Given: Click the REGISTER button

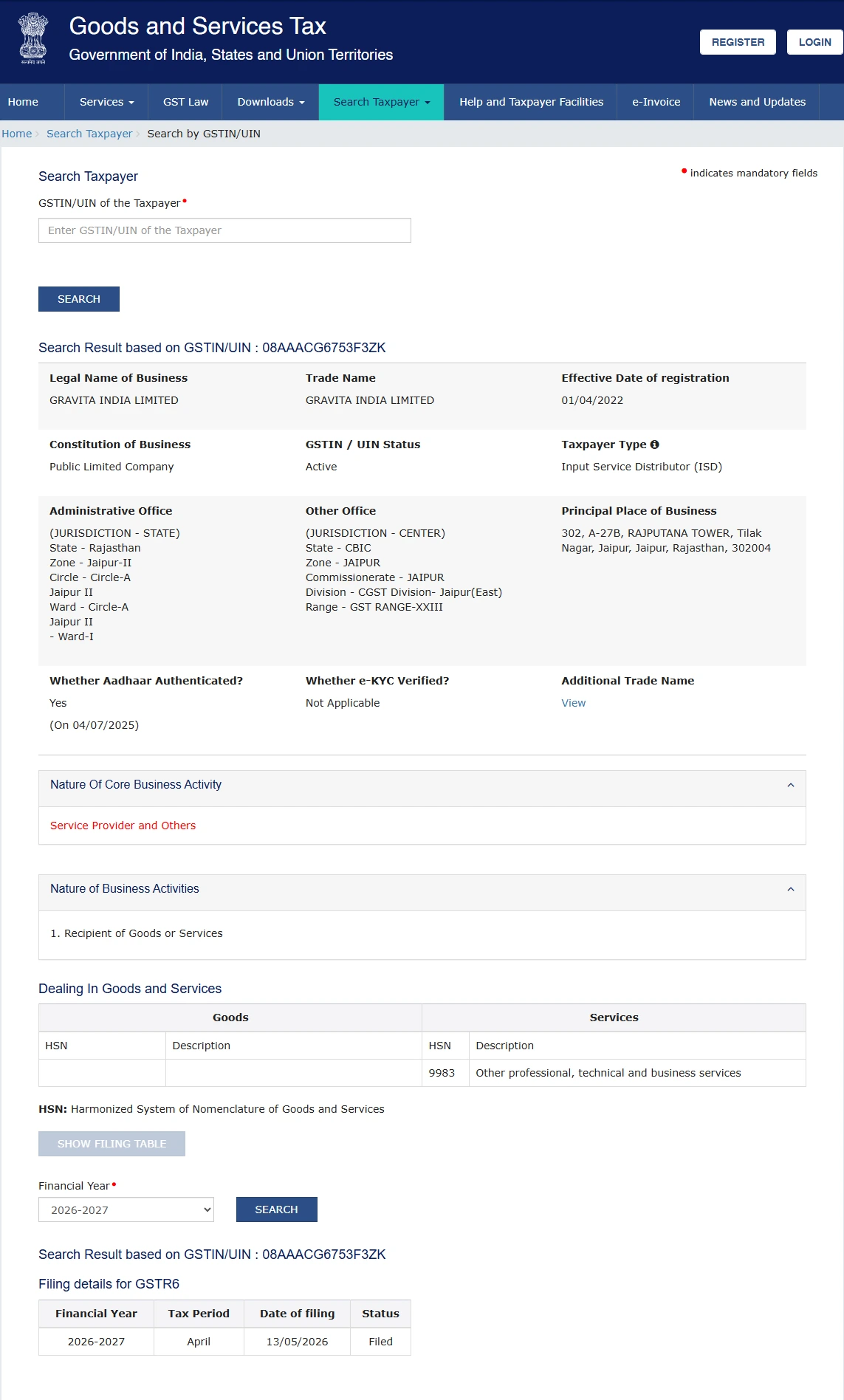Looking at the screenshot, I should pyautogui.click(x=738, y=42).
